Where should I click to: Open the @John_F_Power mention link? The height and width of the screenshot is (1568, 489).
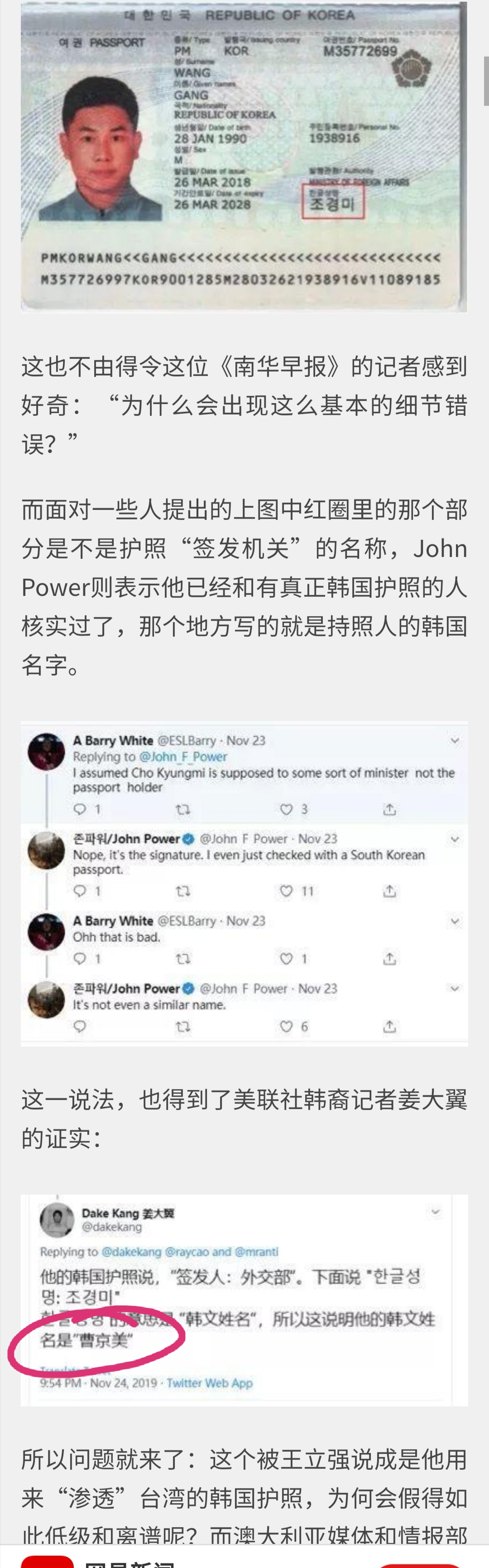pos(183,757)
